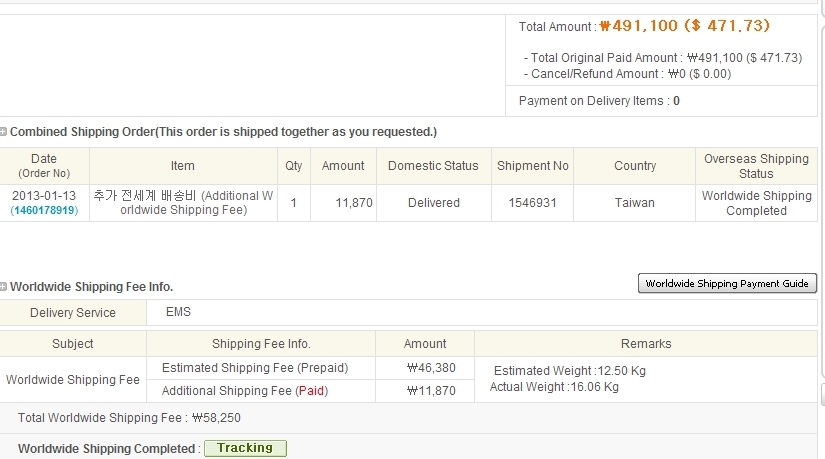This screenshot has width=825, height=459.
Task: Click the Overseas Shipping Status column header
Action: pyautogui.click(x=756, y=166)
